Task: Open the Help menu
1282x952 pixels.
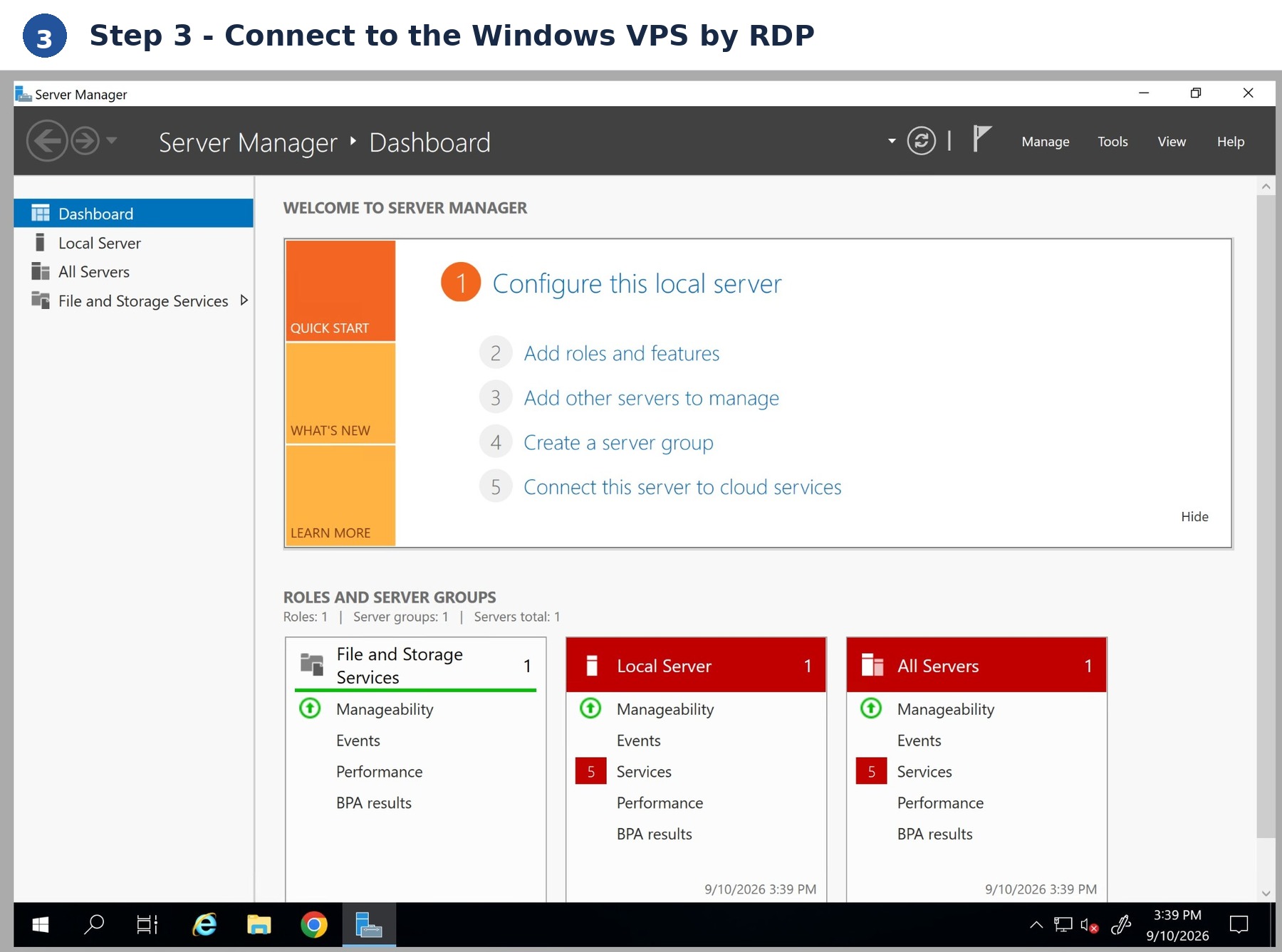Action: pyautogui.click(x=1230, y=142)
